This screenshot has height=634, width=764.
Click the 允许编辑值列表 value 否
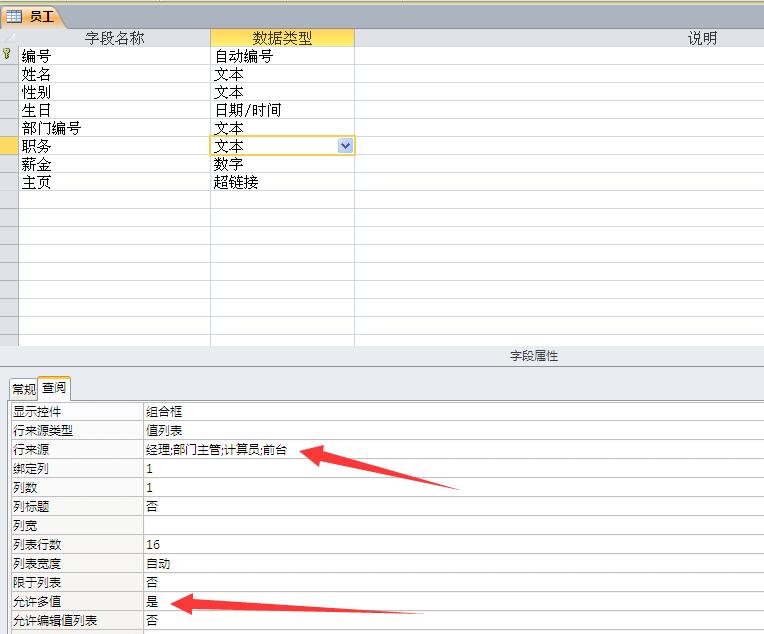coord(454,621)
